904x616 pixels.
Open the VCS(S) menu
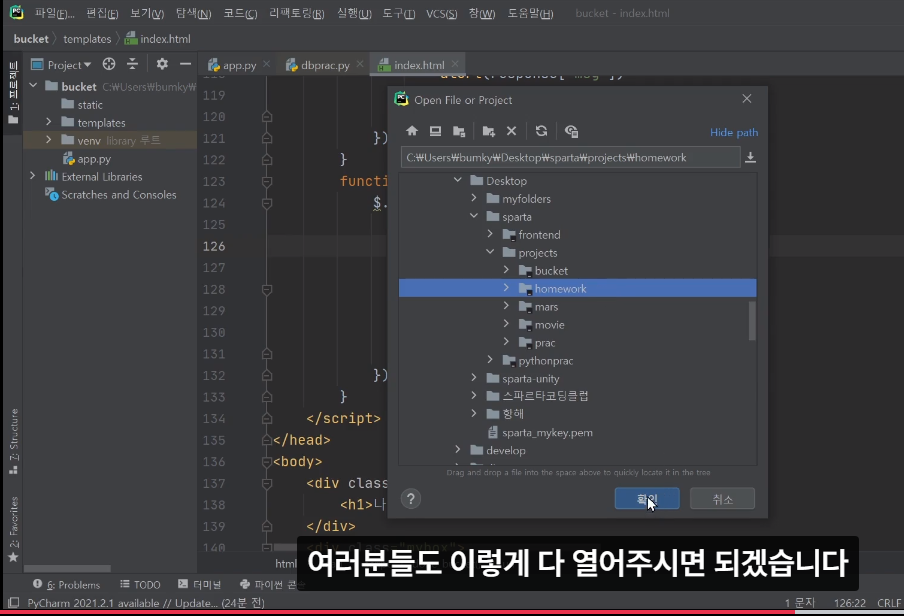point(441,13)
